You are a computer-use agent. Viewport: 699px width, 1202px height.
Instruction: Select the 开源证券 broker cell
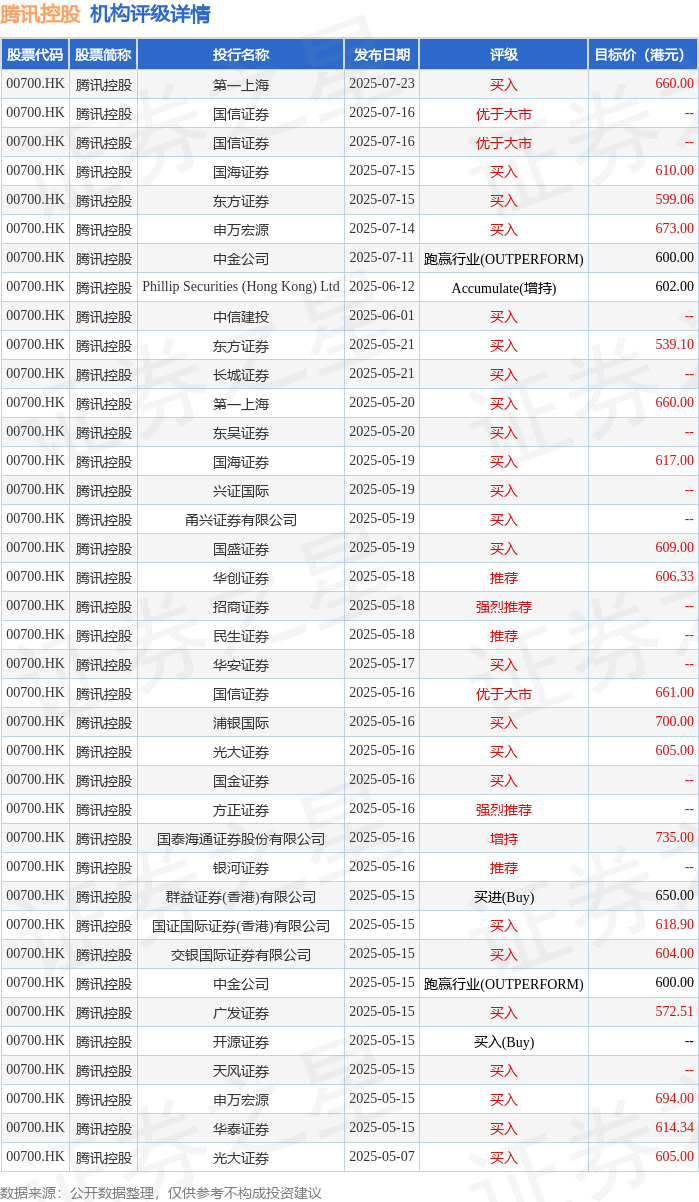pos(241,1041)
